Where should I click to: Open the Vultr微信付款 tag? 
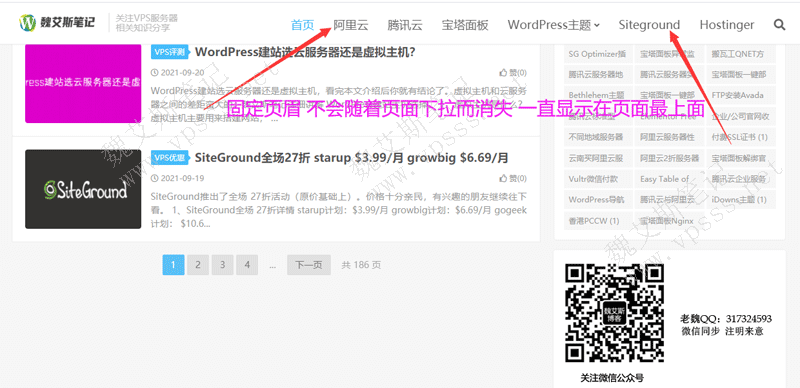[597, 179]
